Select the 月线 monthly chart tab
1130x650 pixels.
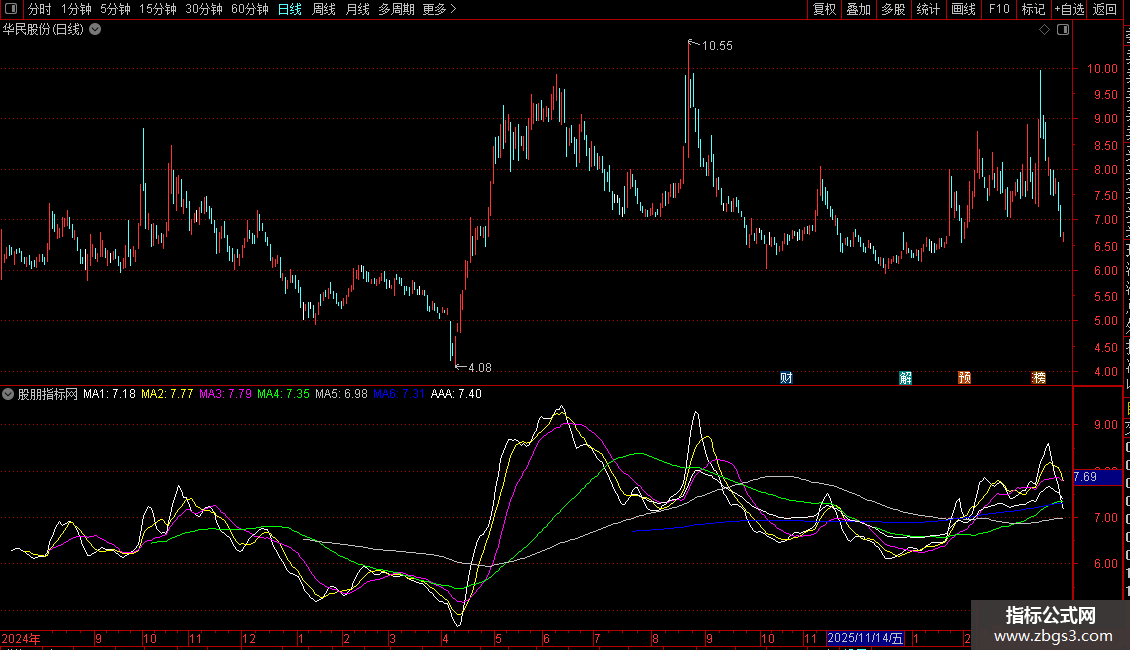click(357, 9)
